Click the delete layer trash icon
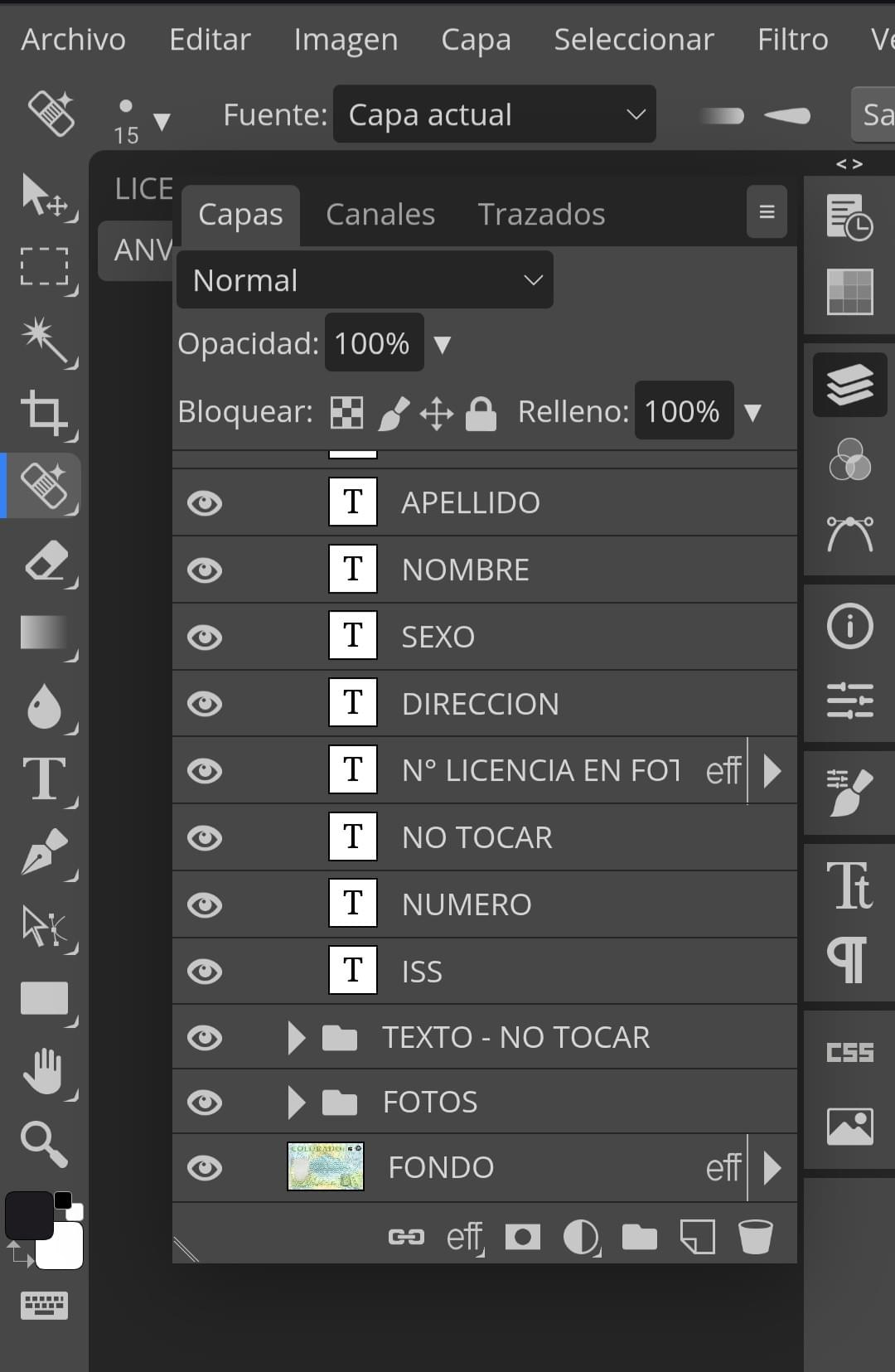 point(755,1237)
